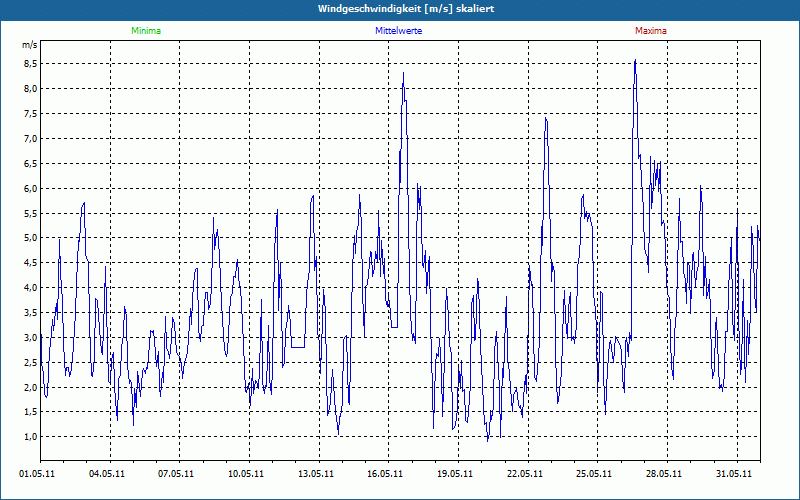Click the 3,0 y-axis value
800x500 pixels.
click(x=31, y=338)
